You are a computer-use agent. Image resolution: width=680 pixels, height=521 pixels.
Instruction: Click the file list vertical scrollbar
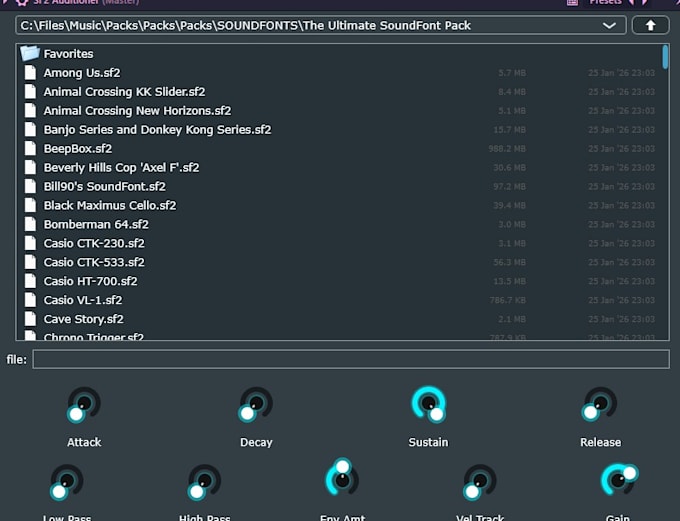click(x=665, y=57)
